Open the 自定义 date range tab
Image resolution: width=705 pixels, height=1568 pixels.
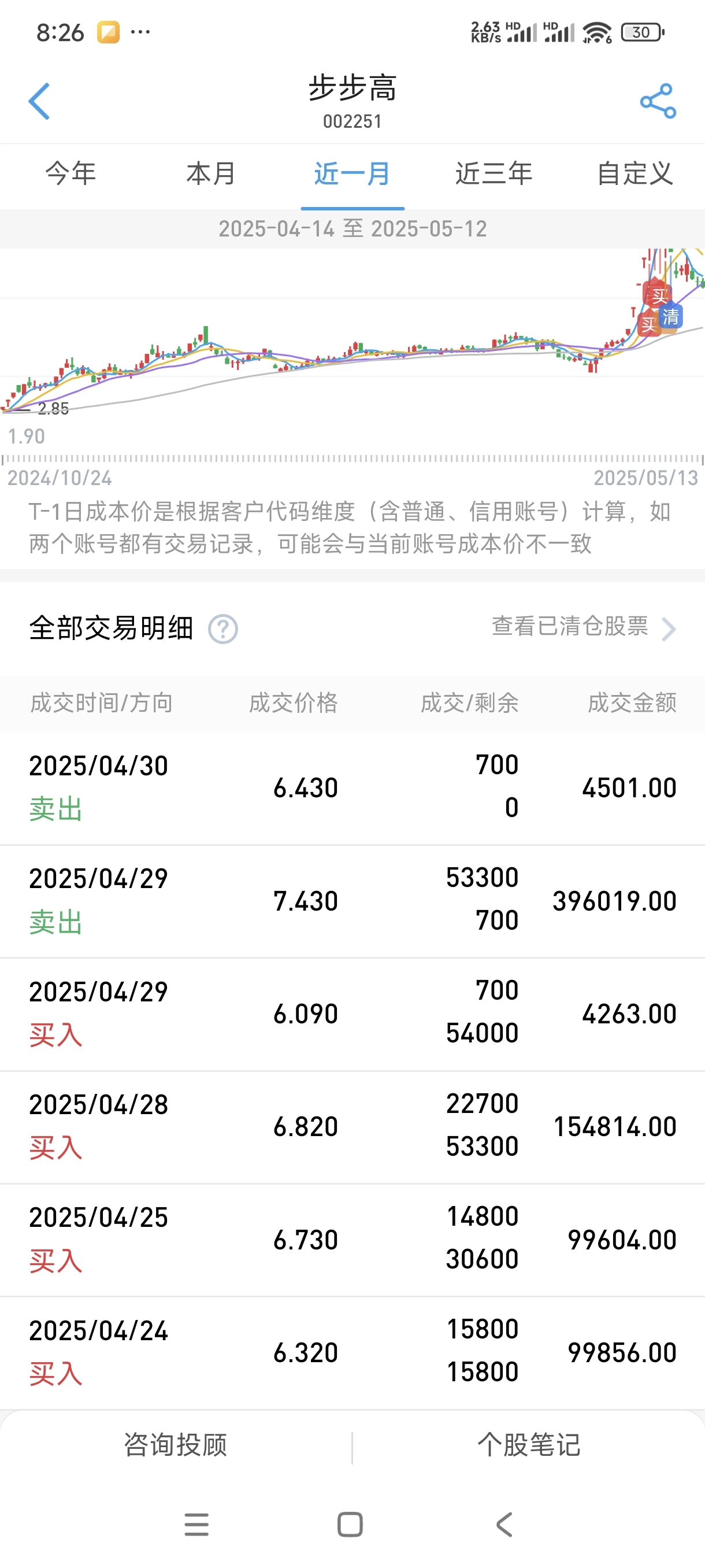(x=634, y=173)
